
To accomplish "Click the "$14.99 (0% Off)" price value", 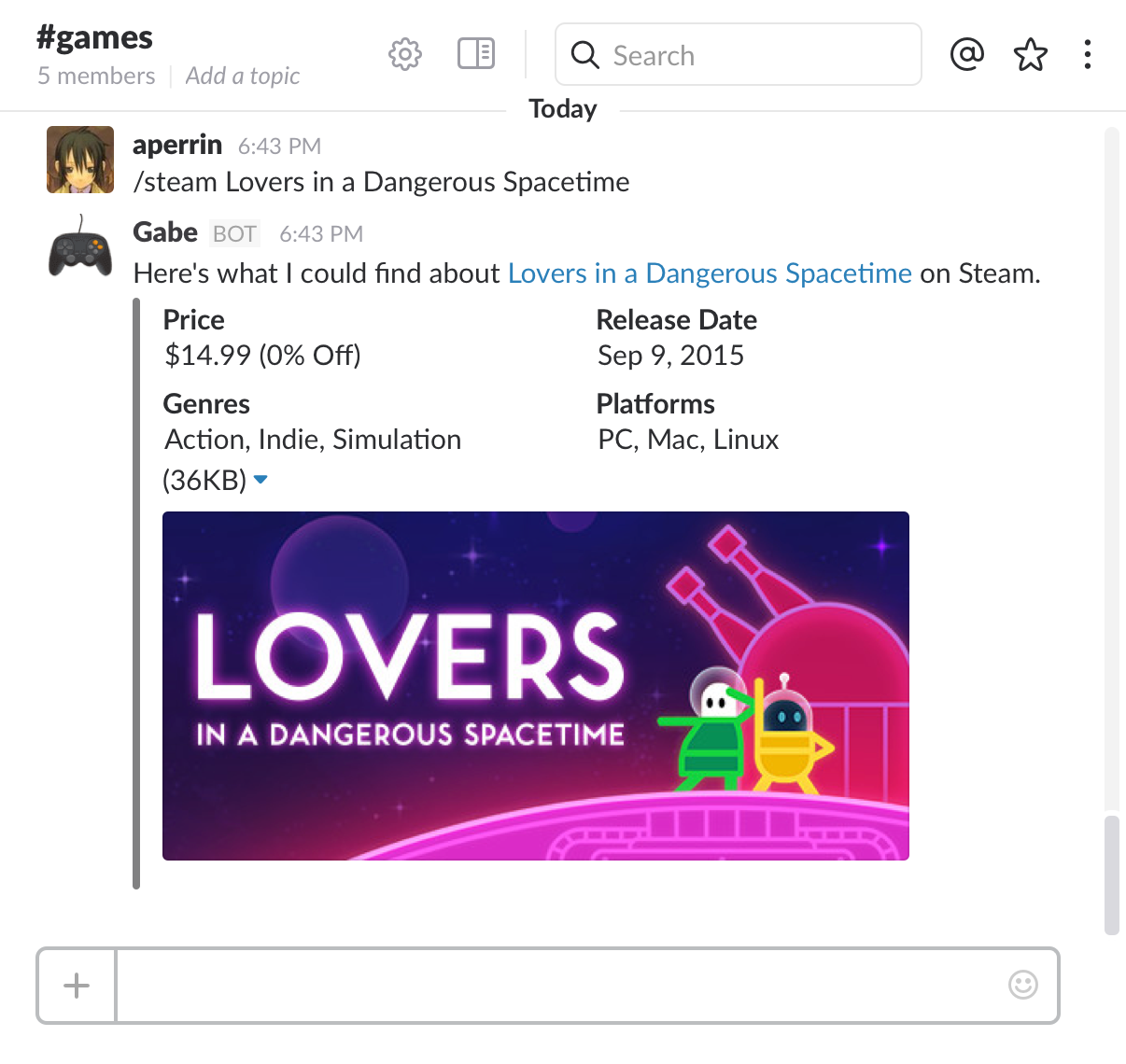I will [262, 356].
